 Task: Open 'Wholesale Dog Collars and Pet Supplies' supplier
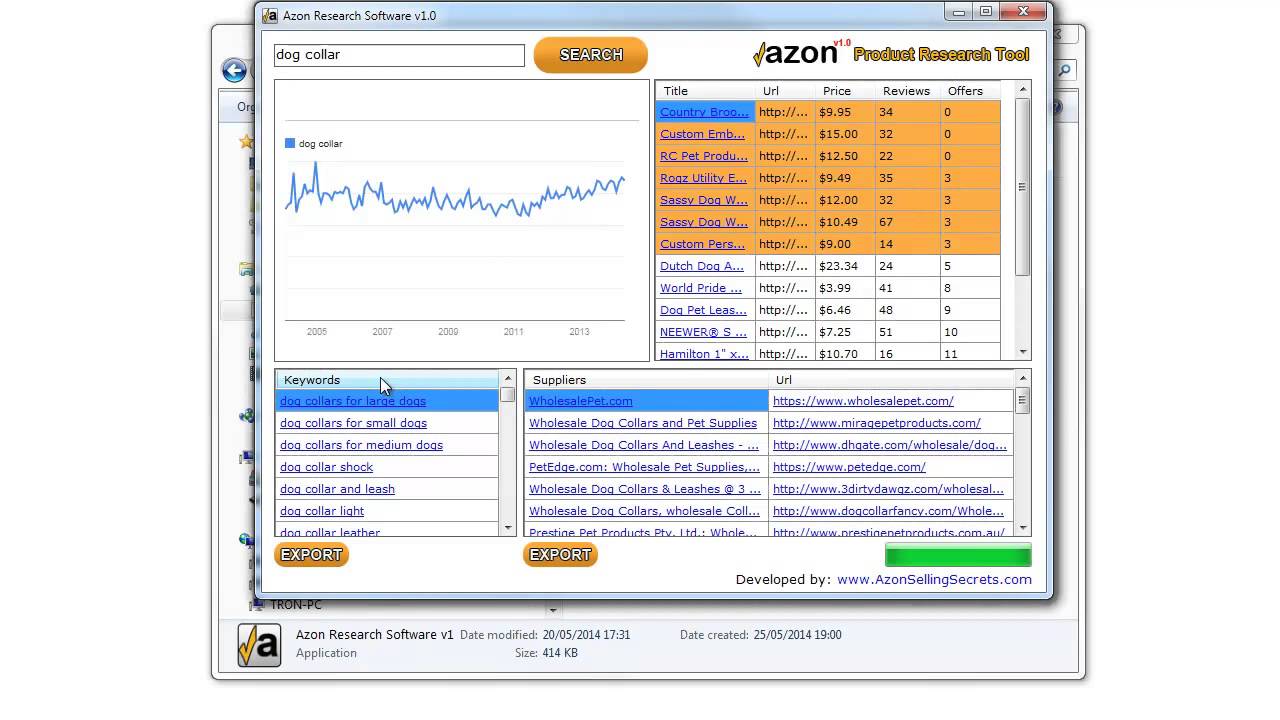click(643, 423)
